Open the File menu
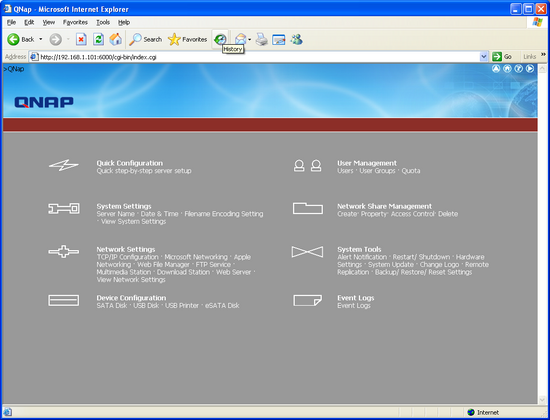 coord(11,22)
